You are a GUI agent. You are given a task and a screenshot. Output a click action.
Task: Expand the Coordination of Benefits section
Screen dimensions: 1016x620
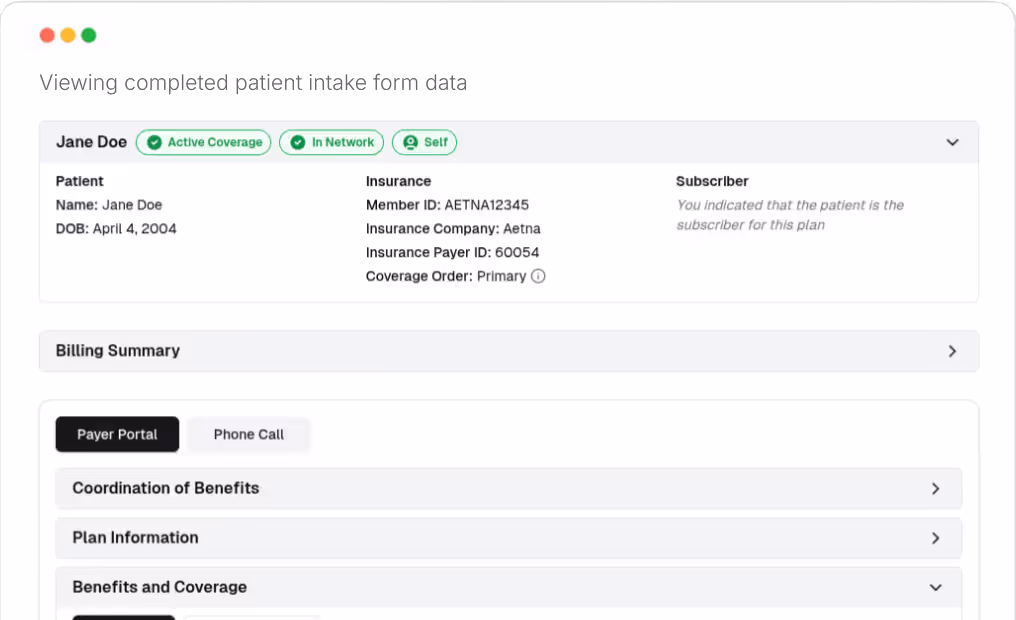click(x=936, y=488)
